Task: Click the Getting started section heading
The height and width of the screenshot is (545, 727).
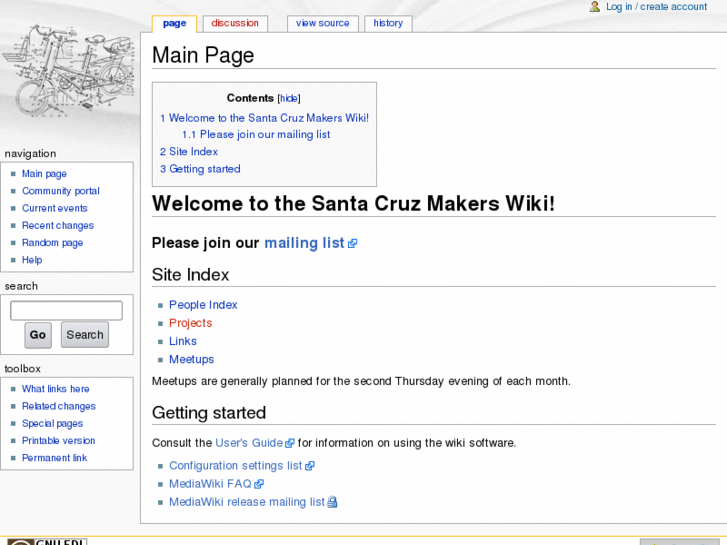Action: 209,413
